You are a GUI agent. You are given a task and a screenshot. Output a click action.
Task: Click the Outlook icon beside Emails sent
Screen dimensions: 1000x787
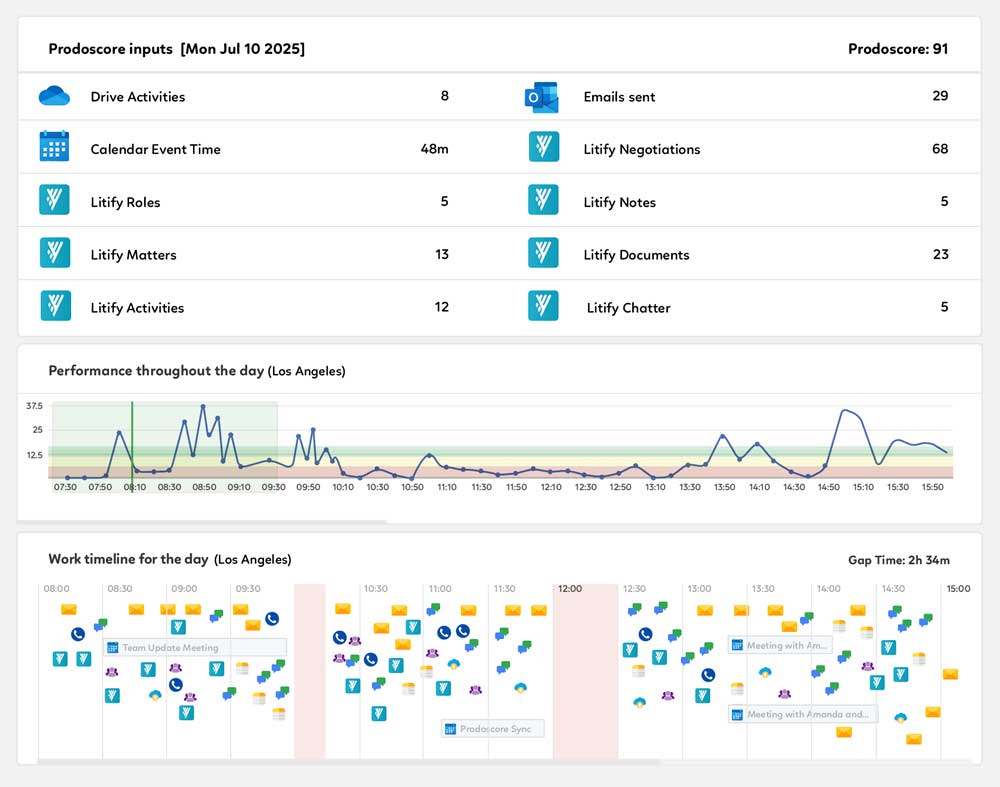coord(541,97)
